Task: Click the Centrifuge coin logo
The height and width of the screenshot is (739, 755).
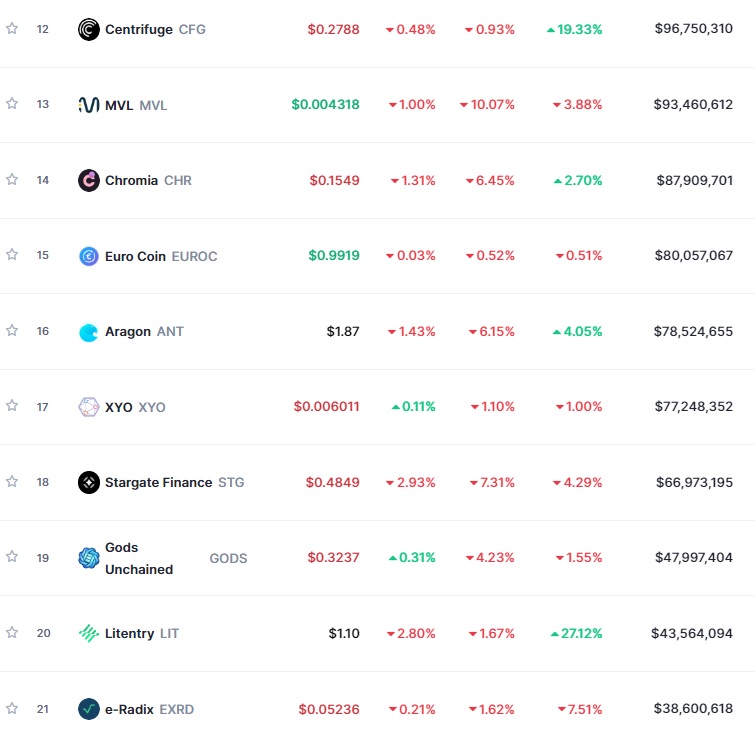Action: (x=89, y=29)
